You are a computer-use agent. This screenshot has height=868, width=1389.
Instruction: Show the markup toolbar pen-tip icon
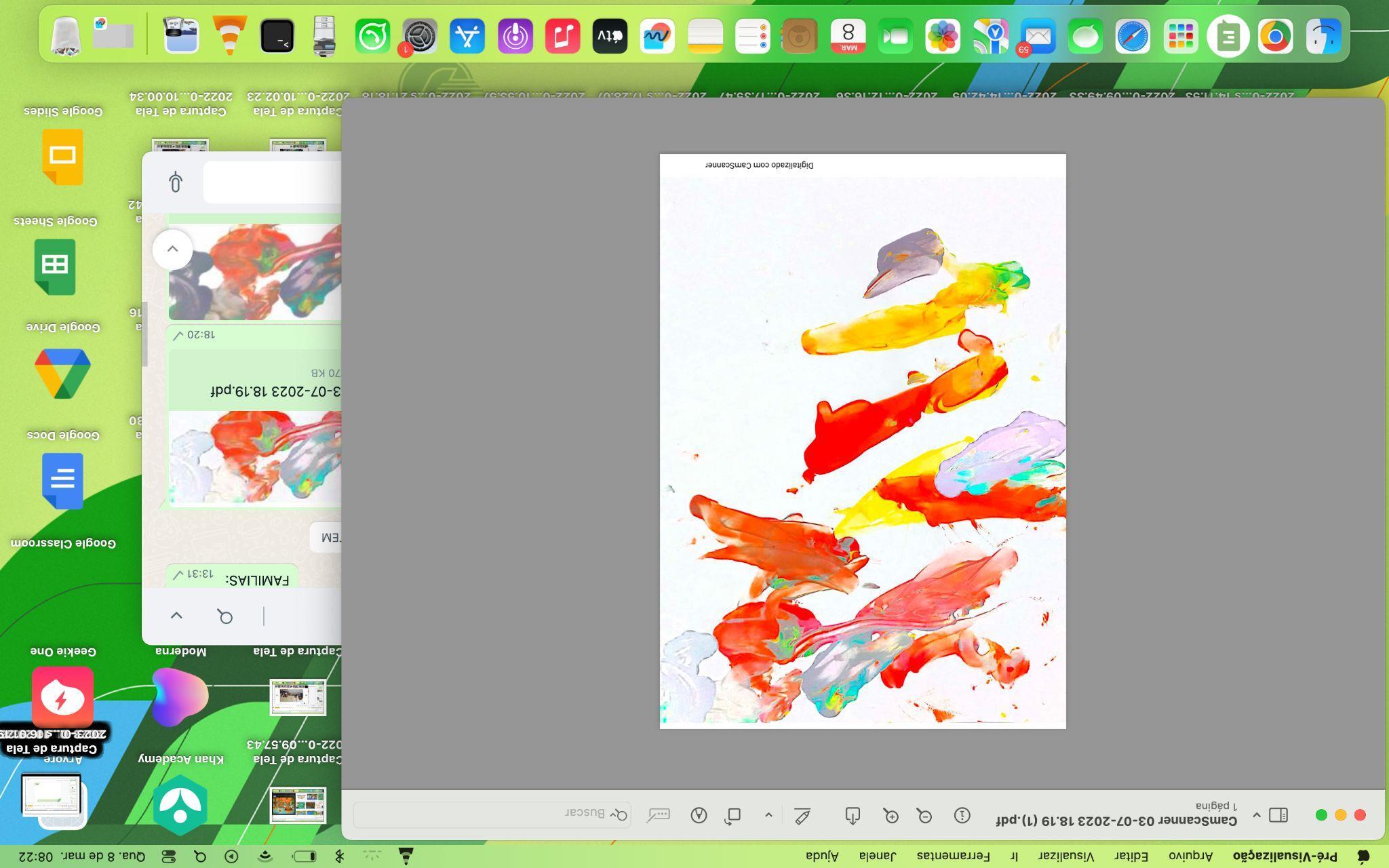click(x=699, y=816)
